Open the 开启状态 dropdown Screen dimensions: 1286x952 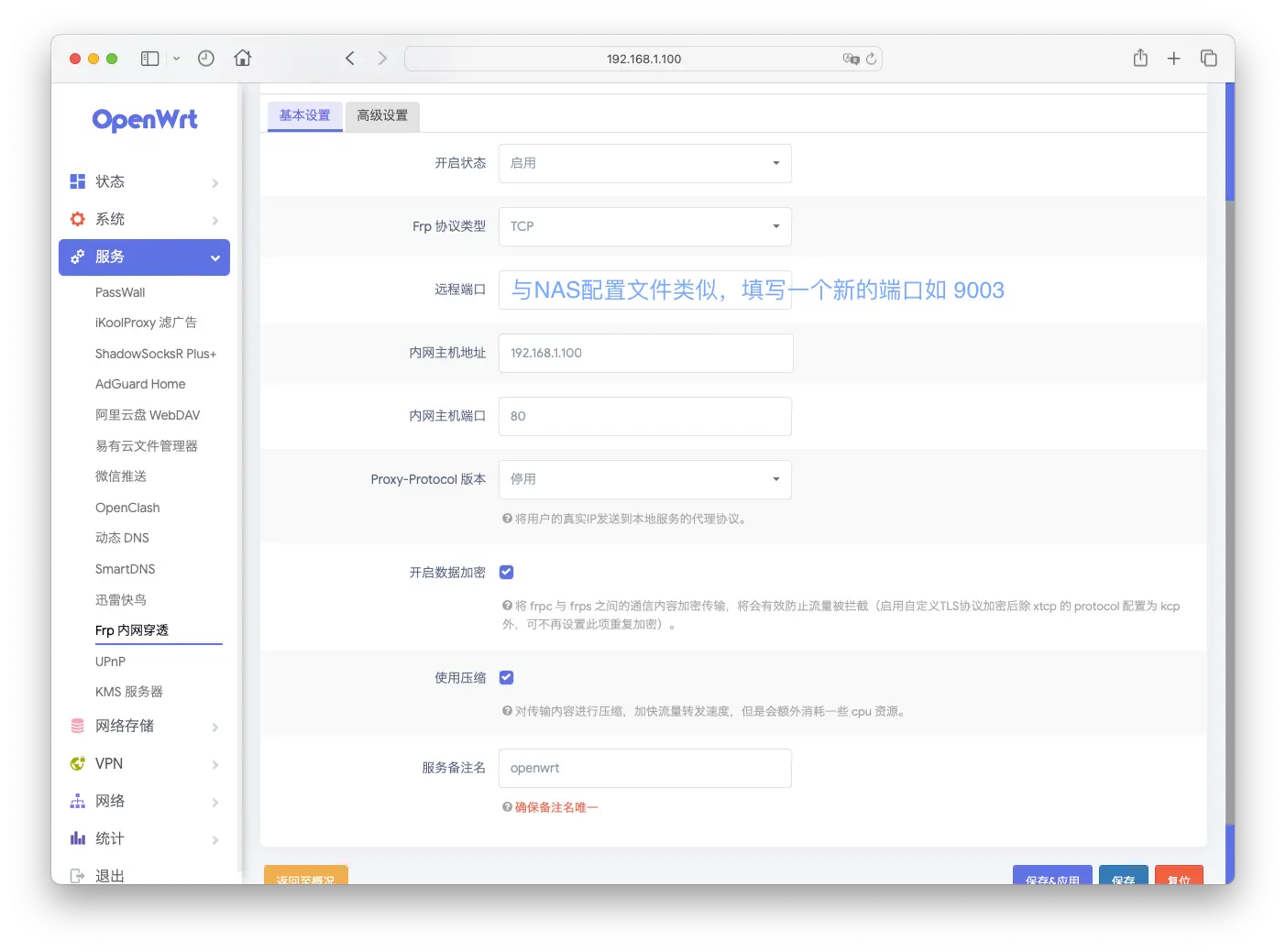pos(644,163)
